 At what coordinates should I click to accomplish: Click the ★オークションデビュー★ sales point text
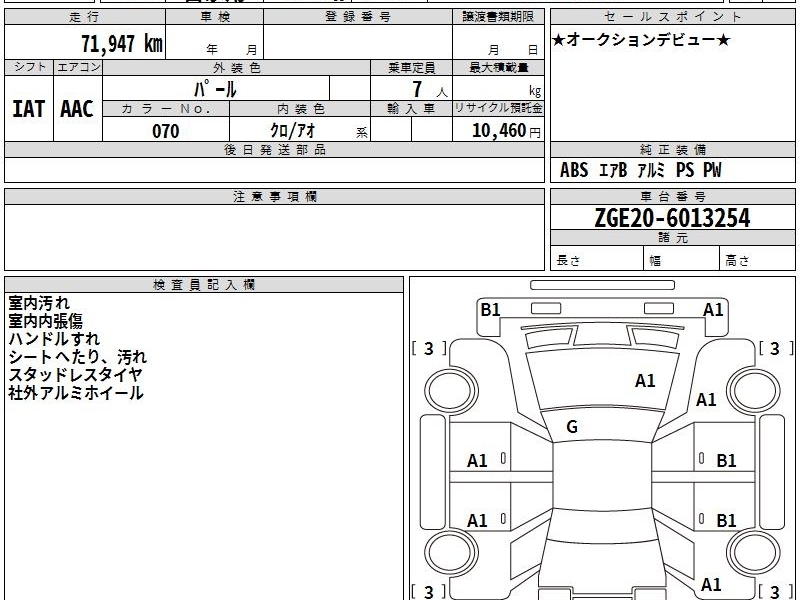[641, 40]
